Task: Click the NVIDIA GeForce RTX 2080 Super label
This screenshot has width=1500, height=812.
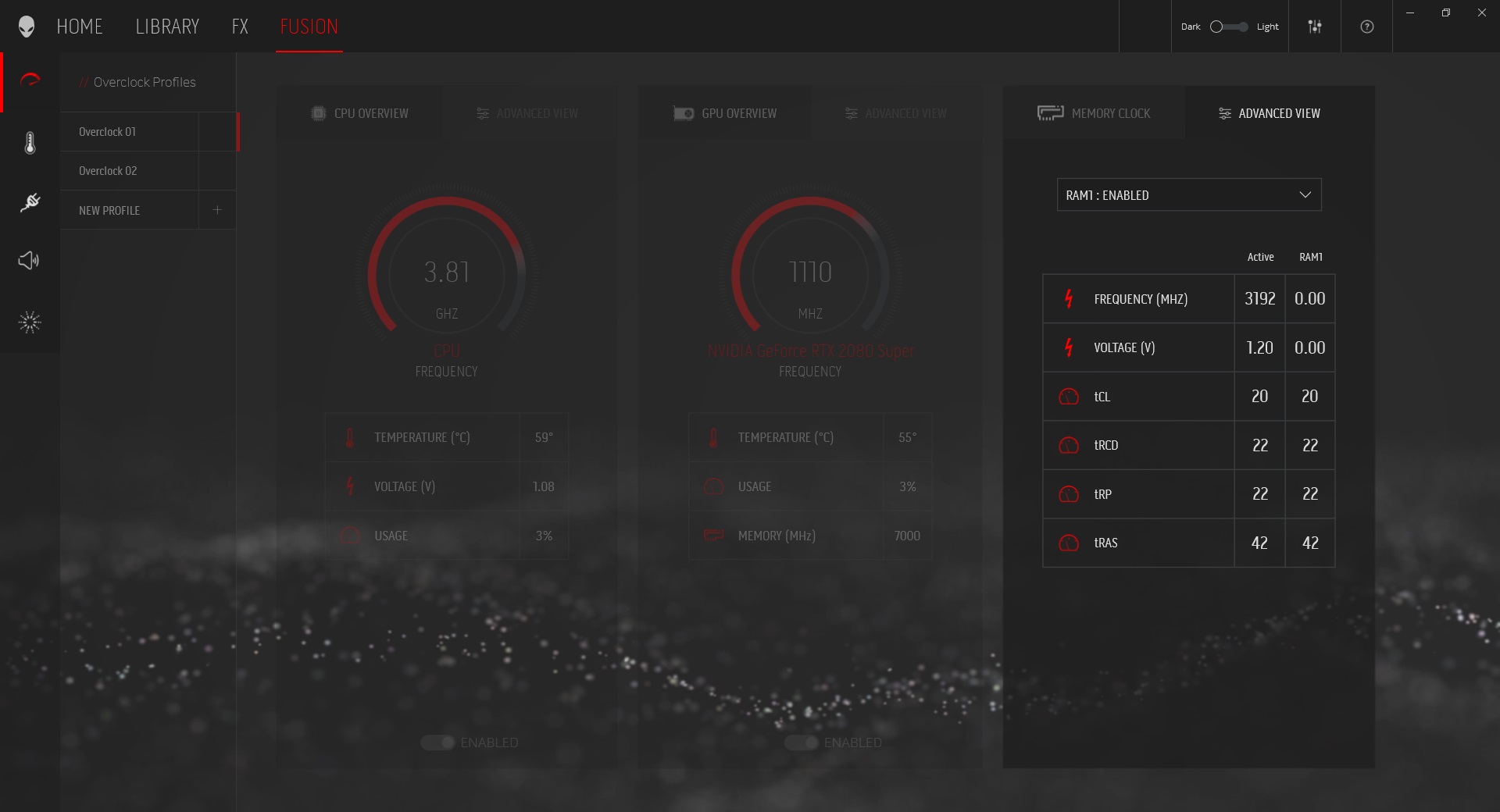Action: point(810,351)
